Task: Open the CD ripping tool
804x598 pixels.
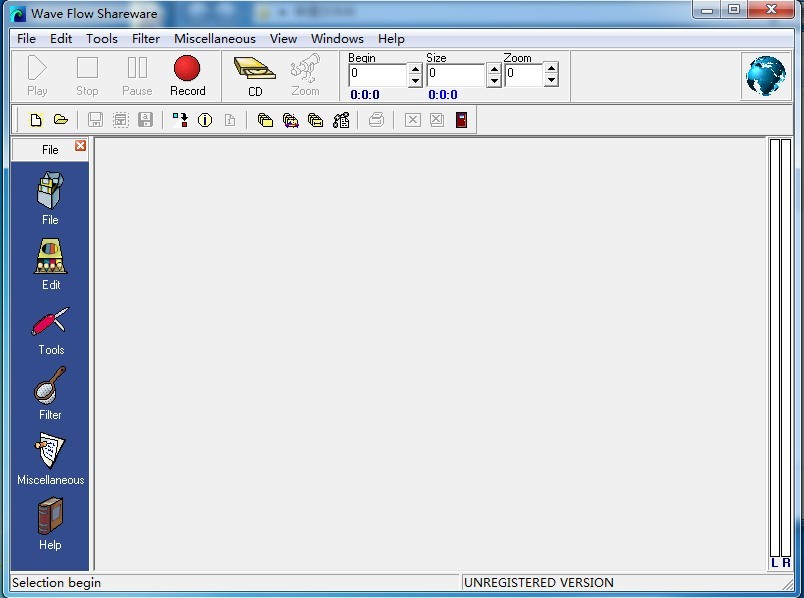Action: pyautogui.click(x=255, y=75)
